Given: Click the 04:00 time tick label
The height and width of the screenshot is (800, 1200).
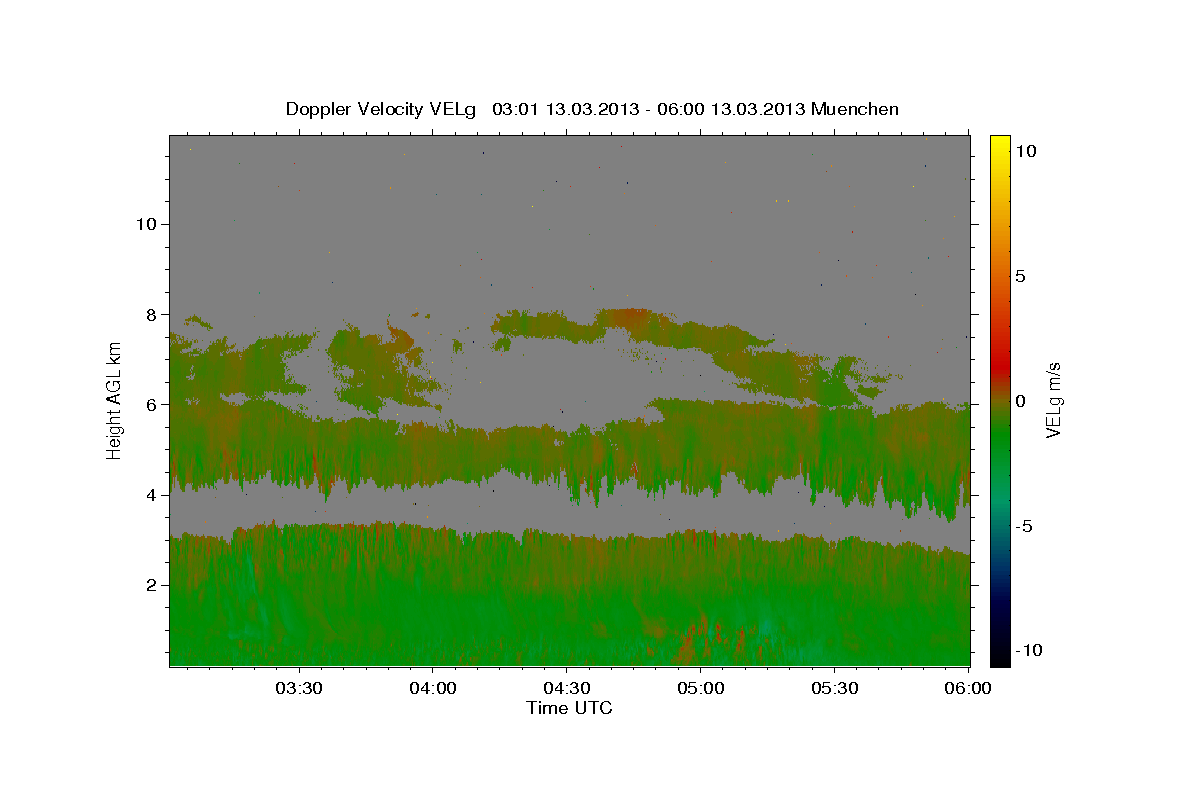Looking at the screenshot, I should coord(433,689).
